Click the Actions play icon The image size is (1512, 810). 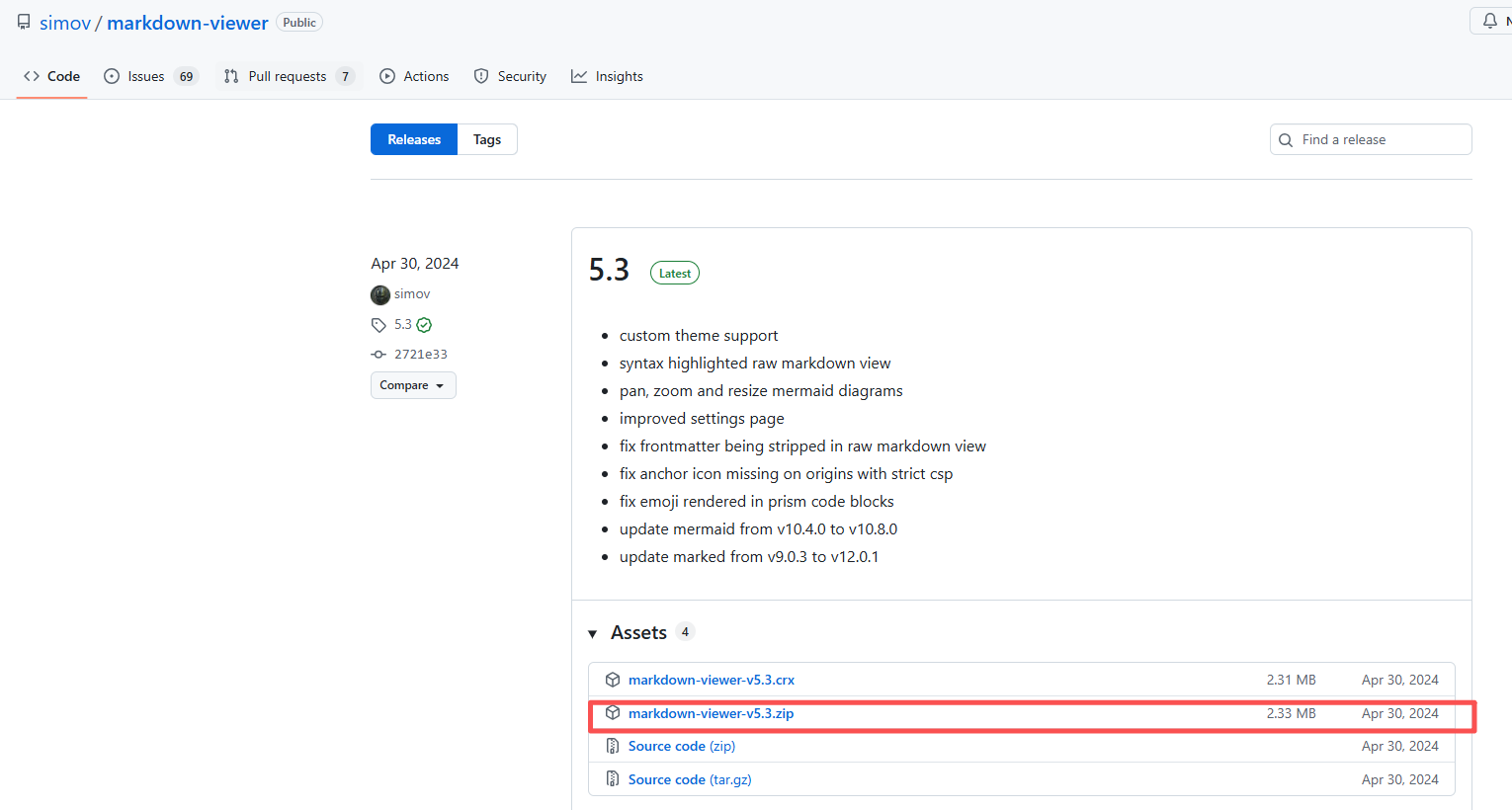pos(387,76)
